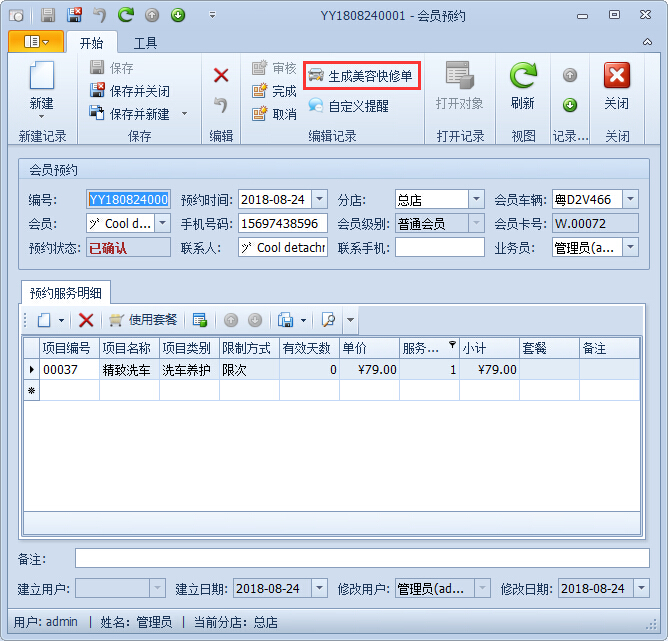This screenshot has width=668, height=641.
Task: Click the 新建 new record icon
Action: point(41,78)
